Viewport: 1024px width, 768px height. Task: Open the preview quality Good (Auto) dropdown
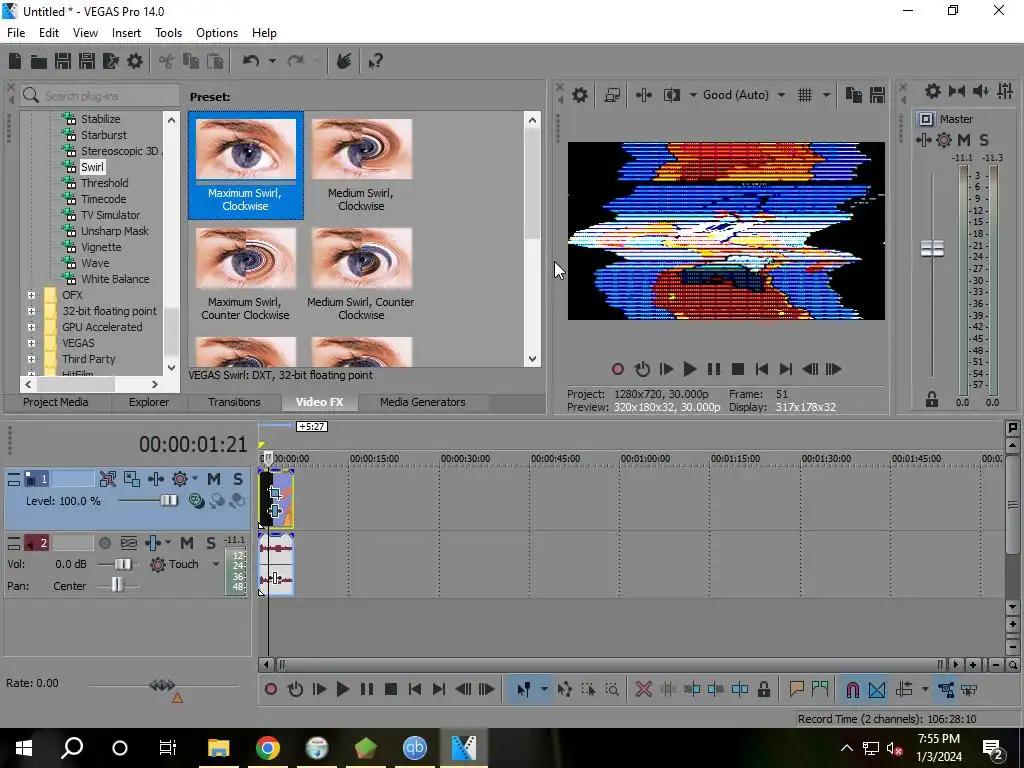point(781,95)
